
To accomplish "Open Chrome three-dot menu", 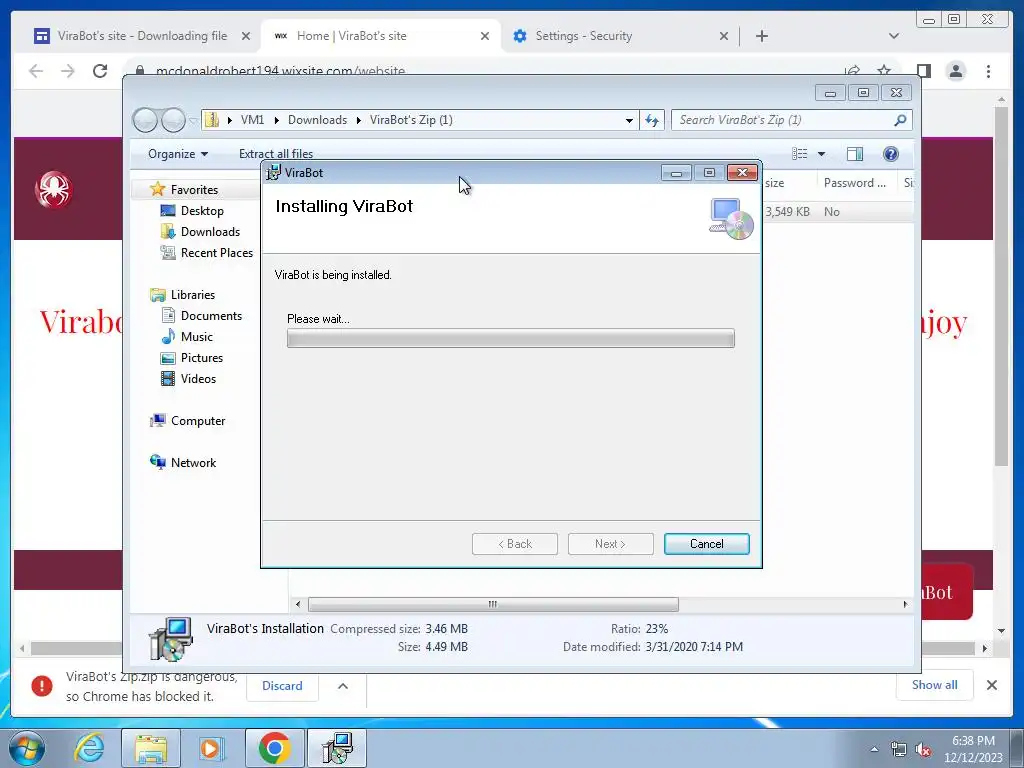I will click(988, 71).
